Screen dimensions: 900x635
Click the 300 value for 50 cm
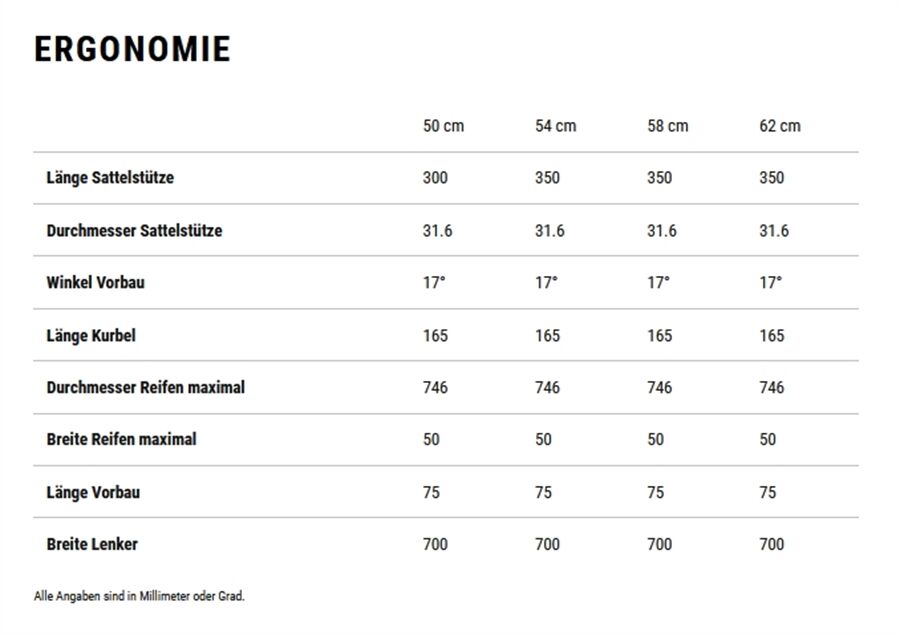point(435,177)
